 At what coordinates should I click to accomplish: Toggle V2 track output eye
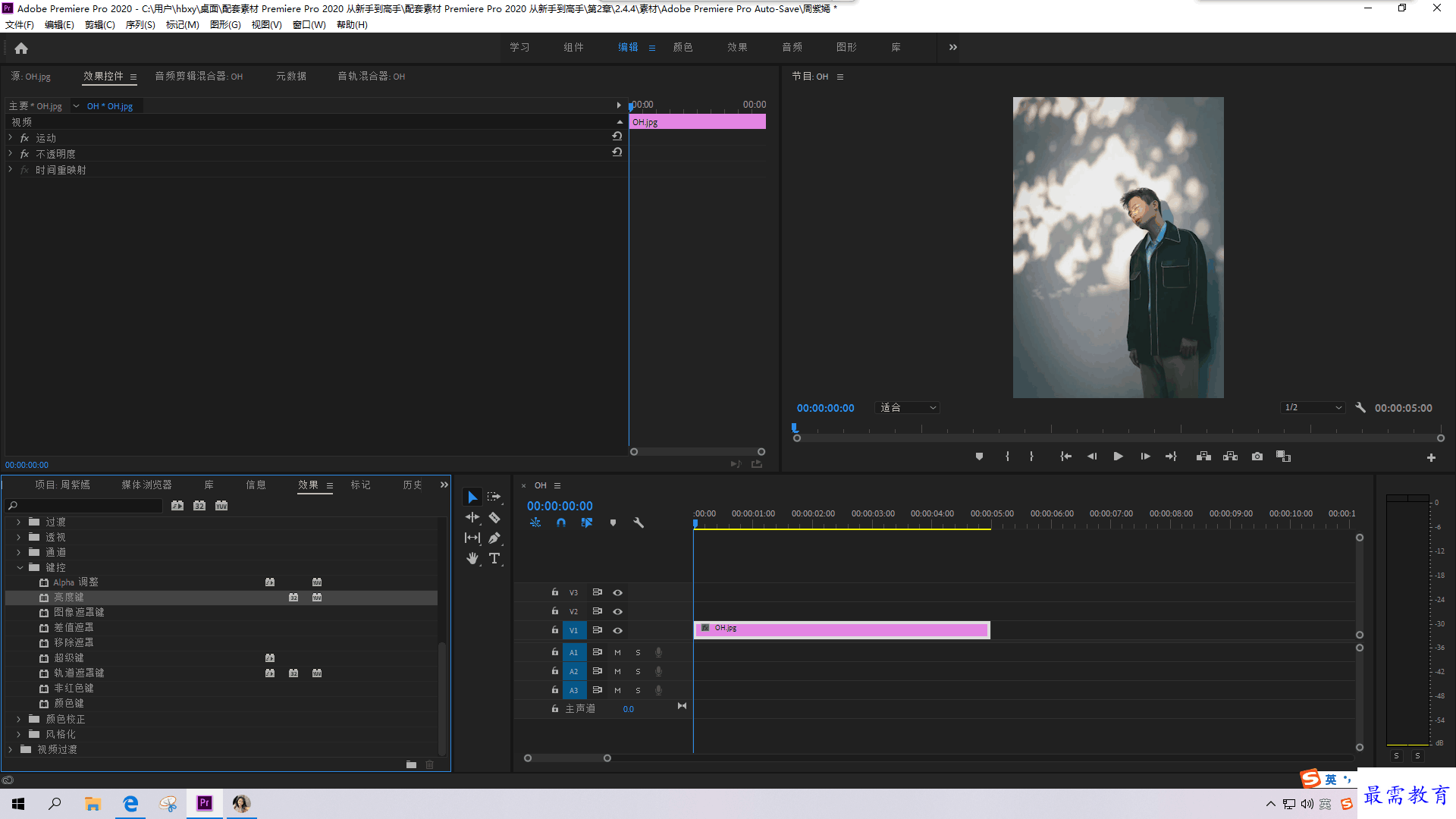point(618,612)
